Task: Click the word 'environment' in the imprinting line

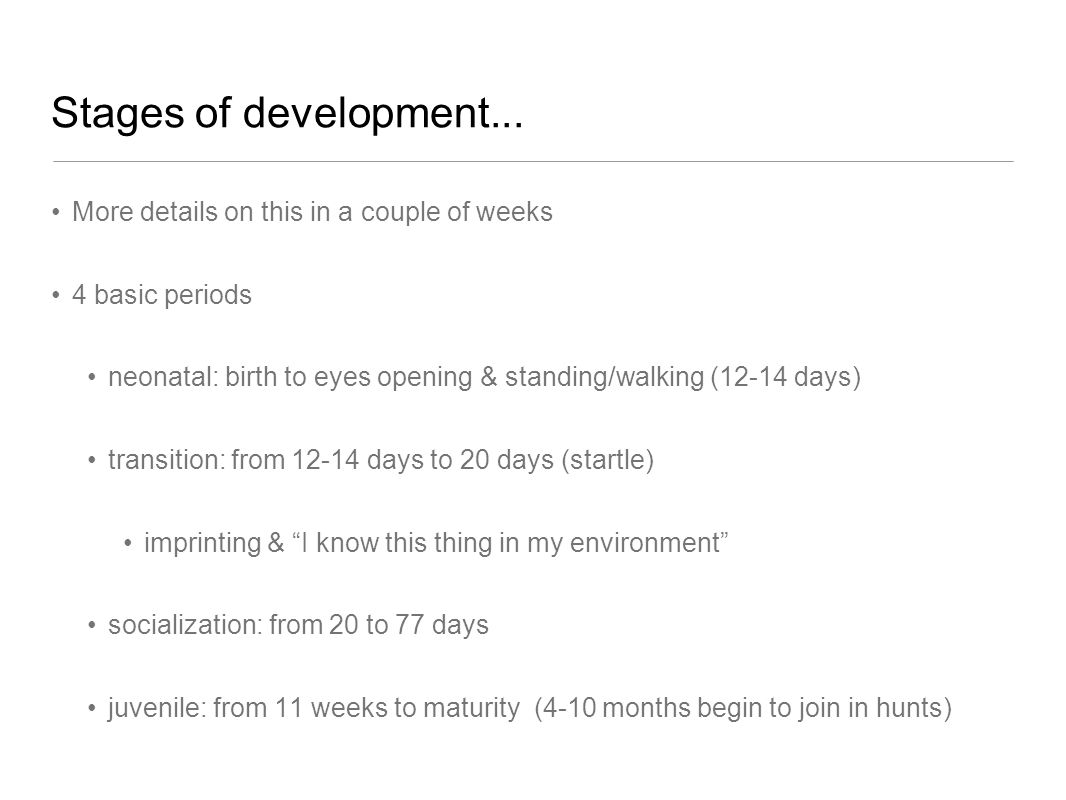Action: tap(644, 543)
